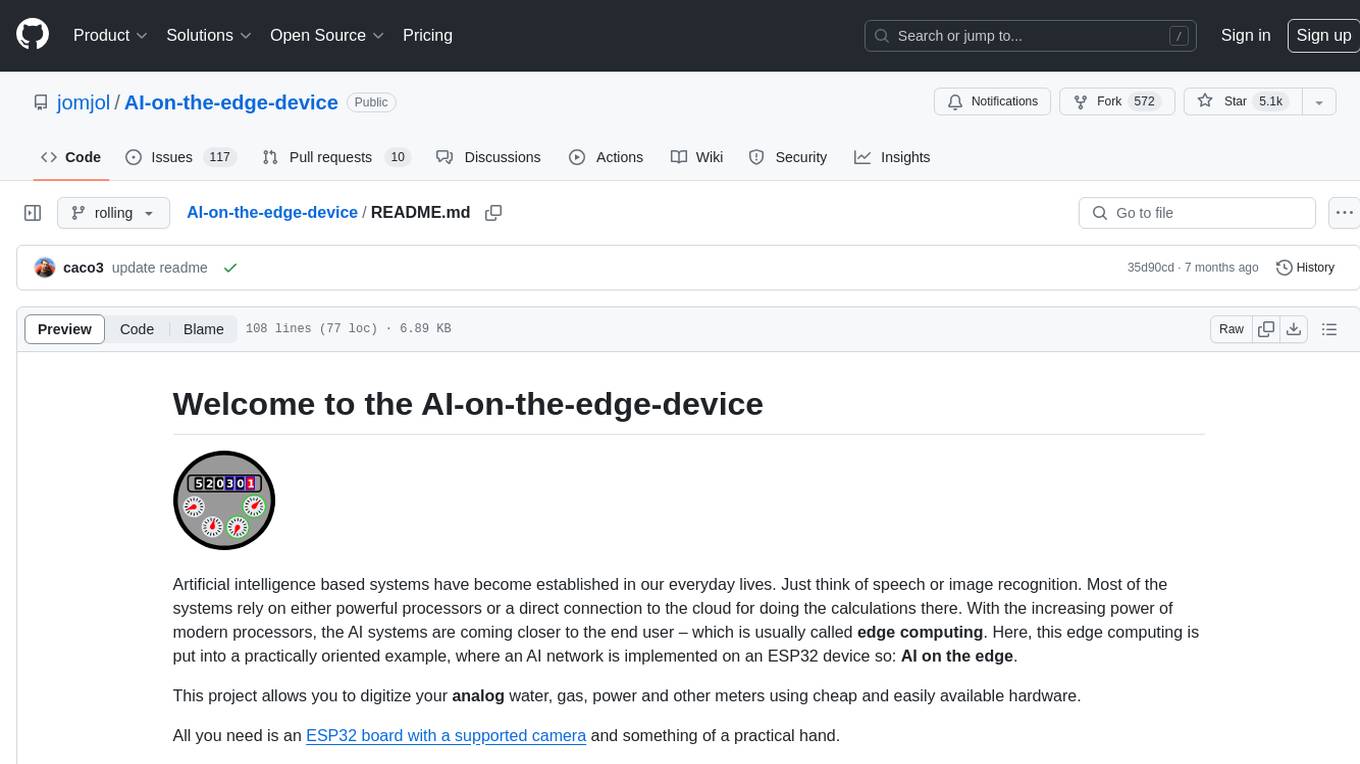Switch to the Security tab
The image size is (1360, 764).
point(788,157)
